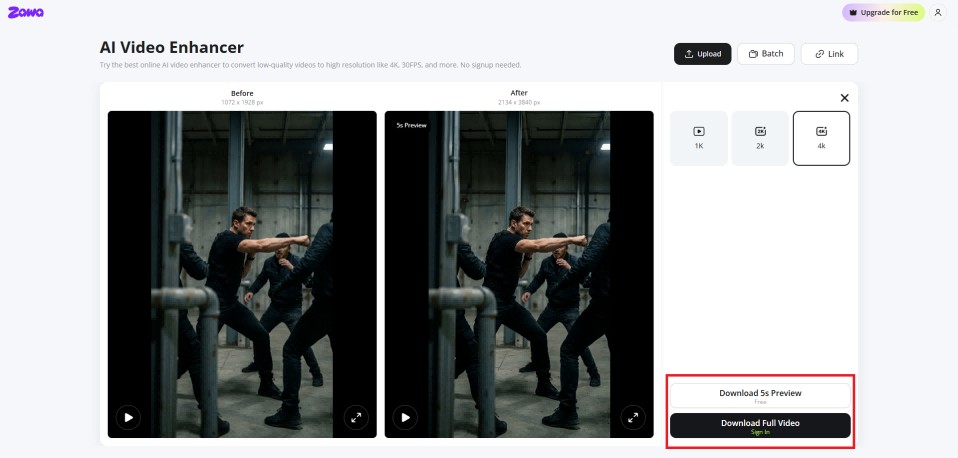The image size is (958, 458).
Task: Close the enhancer results panel
Action: 844,98
